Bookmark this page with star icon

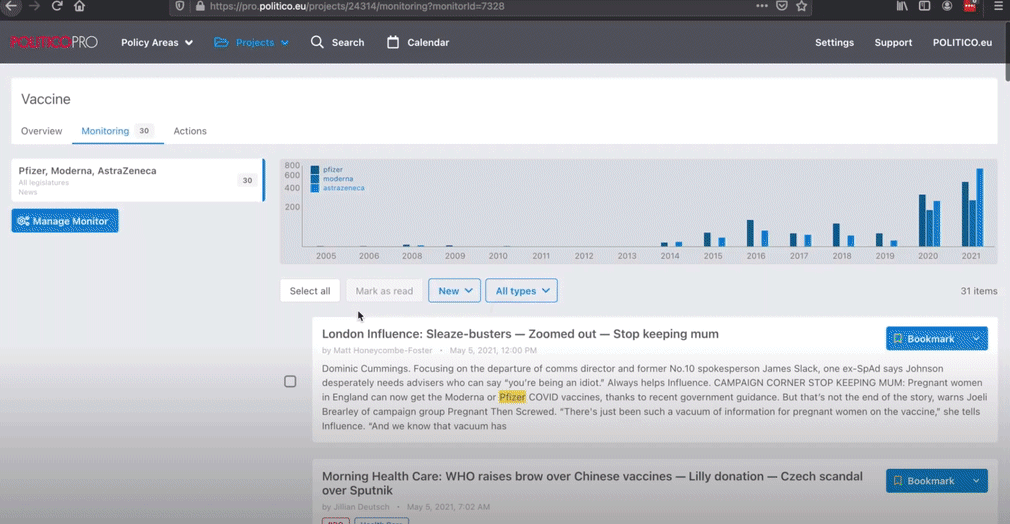(x=801, y=6)
